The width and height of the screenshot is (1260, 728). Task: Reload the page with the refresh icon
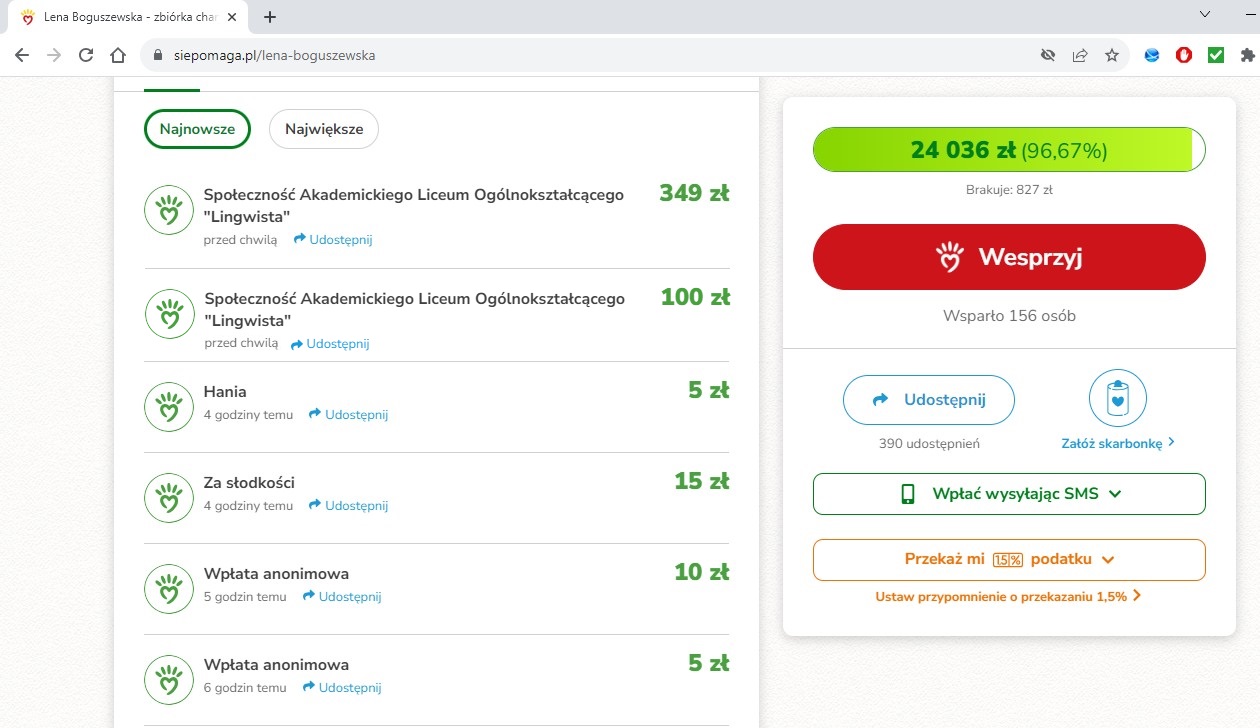(x=86, y=56)
